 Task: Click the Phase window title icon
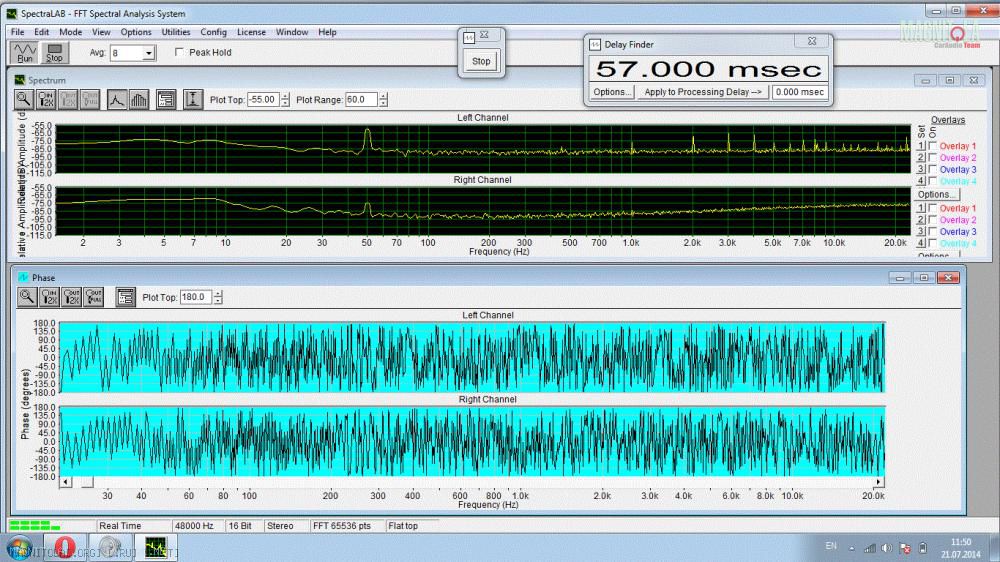pyautogui.click(x=24, y=277)
